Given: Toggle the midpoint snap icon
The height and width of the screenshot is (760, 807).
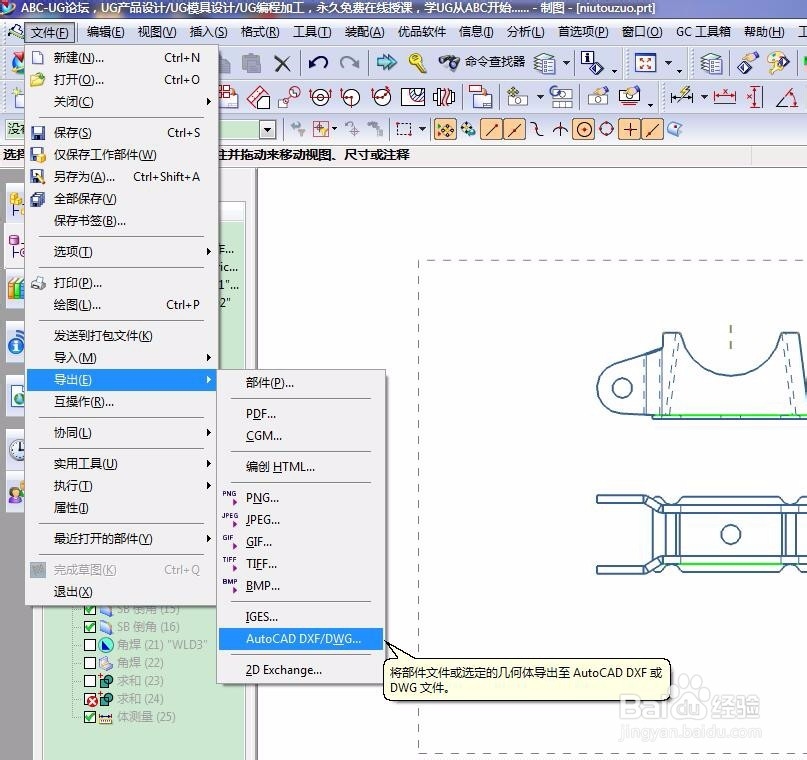Looking at the screenshot, I should pyautogui.click(x=514, y=129).
